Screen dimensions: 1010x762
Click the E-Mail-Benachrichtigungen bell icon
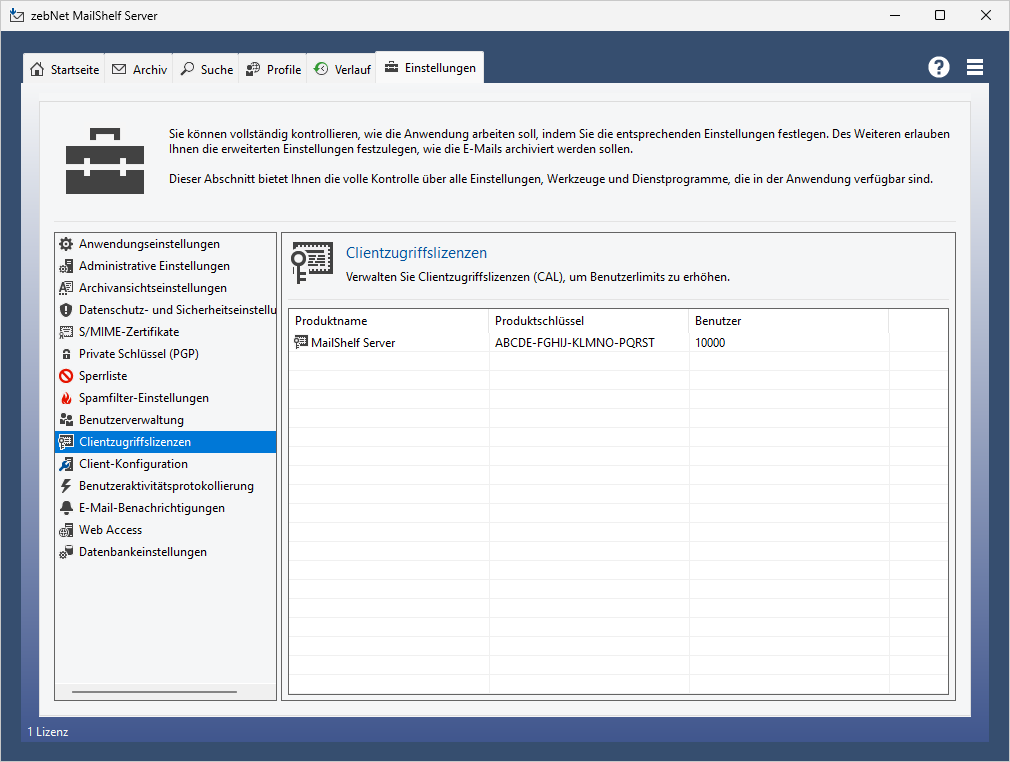66,508
